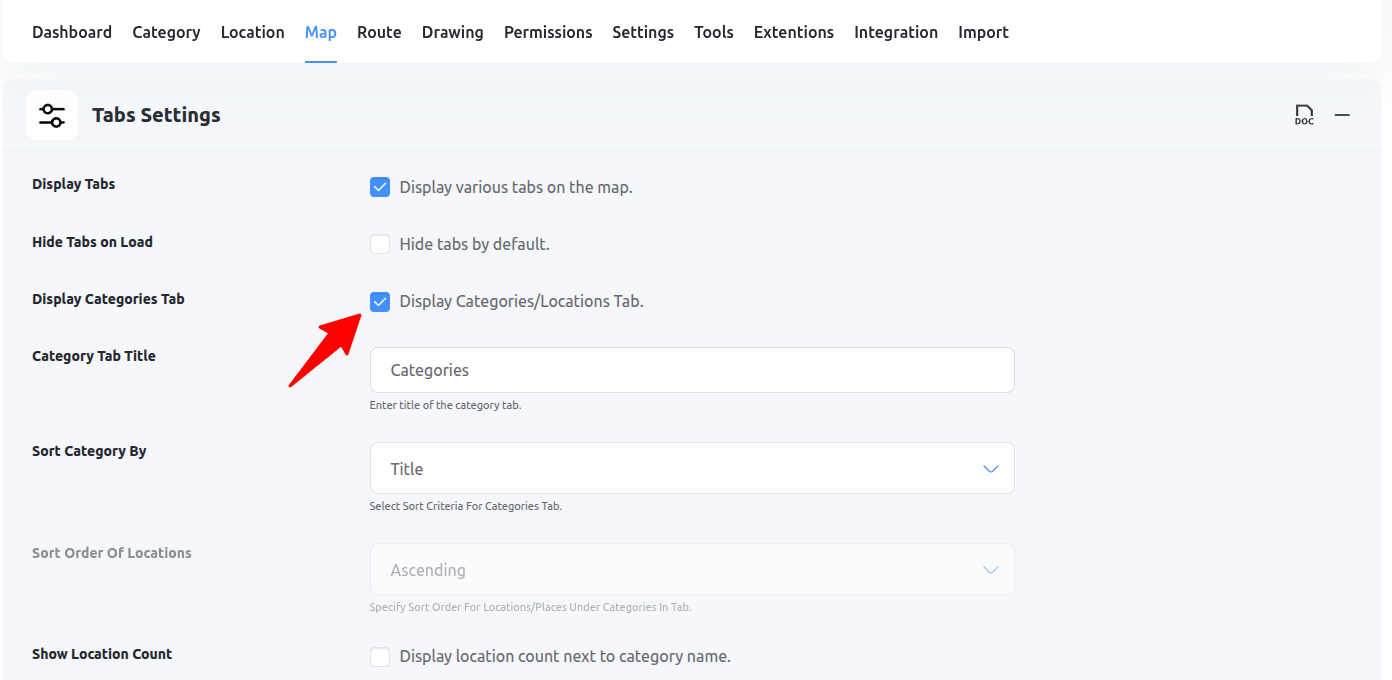1392x680 pixels.
Task: Enable displaying various tabs on the map
Action: point(380,187)
